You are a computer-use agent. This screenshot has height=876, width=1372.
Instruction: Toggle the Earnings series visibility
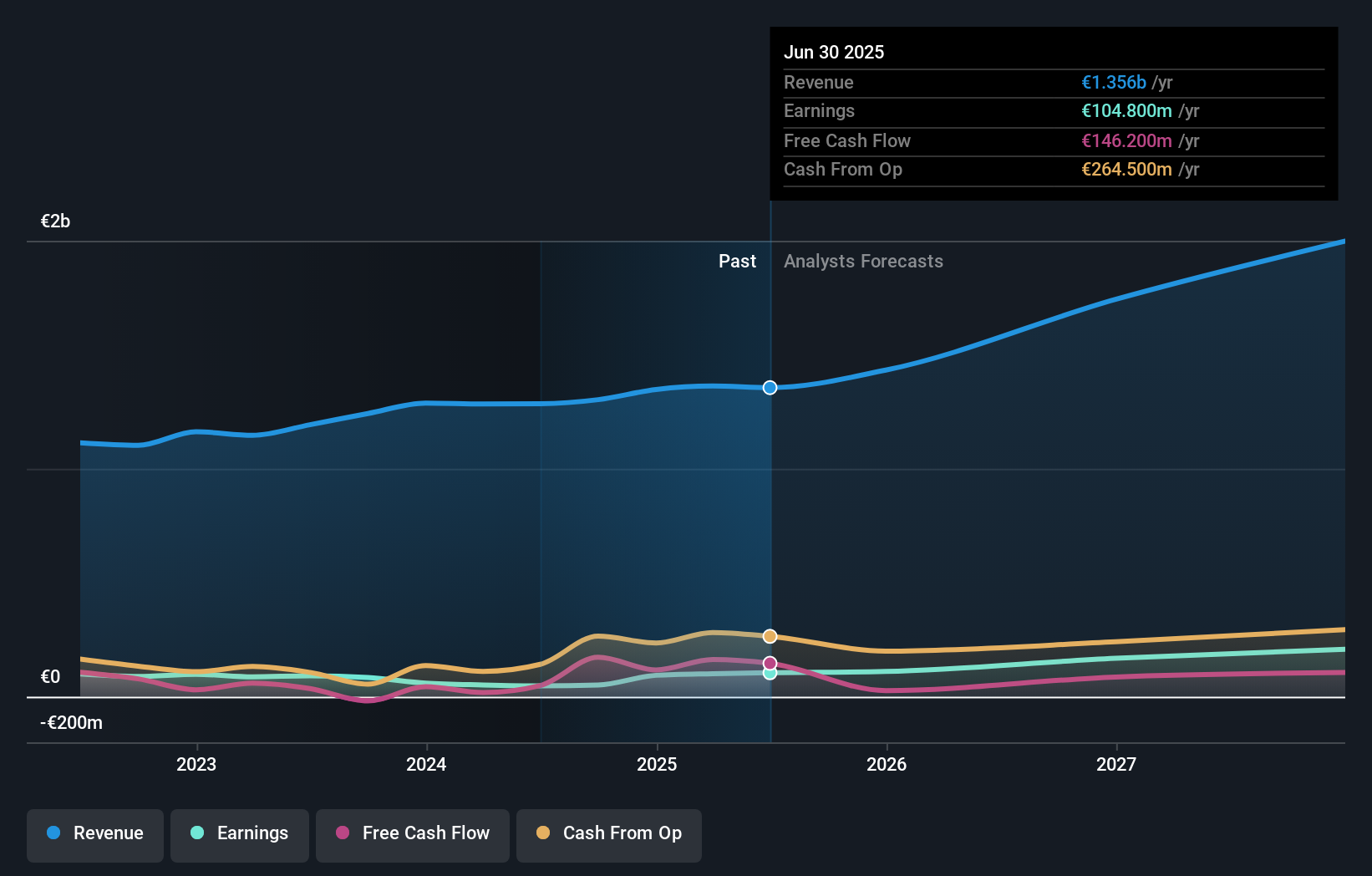click(x=239, y=833)
